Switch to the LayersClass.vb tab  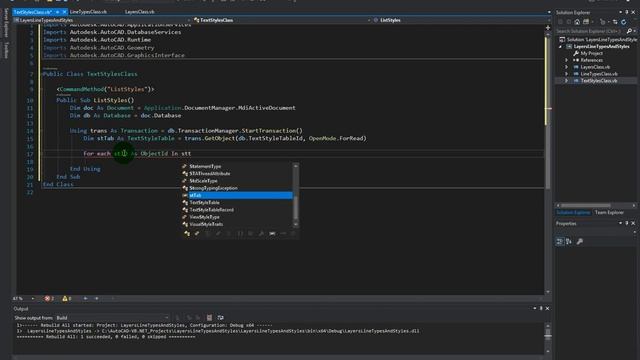[140, 12]
